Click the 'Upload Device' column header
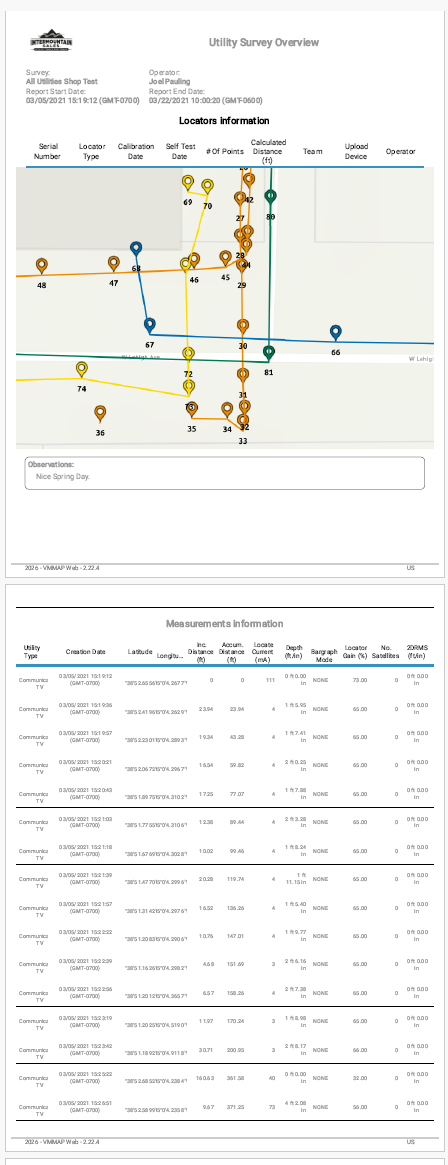Screen dimensions: 448x1165 [x=356, y=152]
